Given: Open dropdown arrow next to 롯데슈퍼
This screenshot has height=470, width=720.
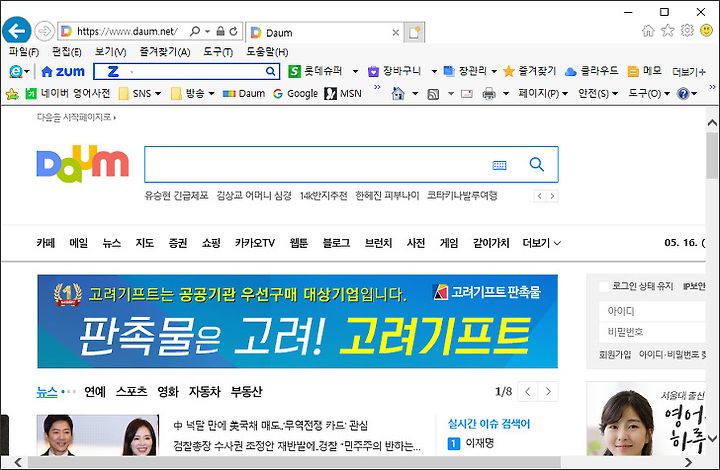Looking at the screenshot, I should tap(355, 71).
